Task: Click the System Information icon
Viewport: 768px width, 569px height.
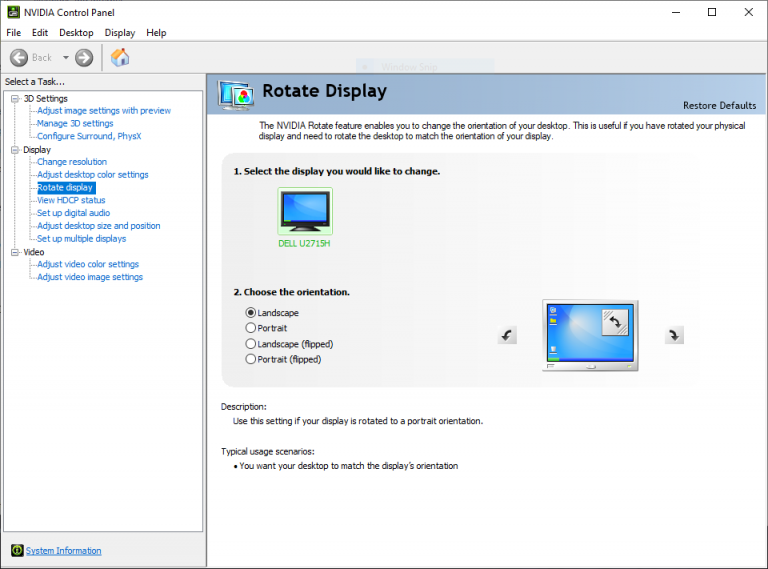Action: tap(17, 551)
